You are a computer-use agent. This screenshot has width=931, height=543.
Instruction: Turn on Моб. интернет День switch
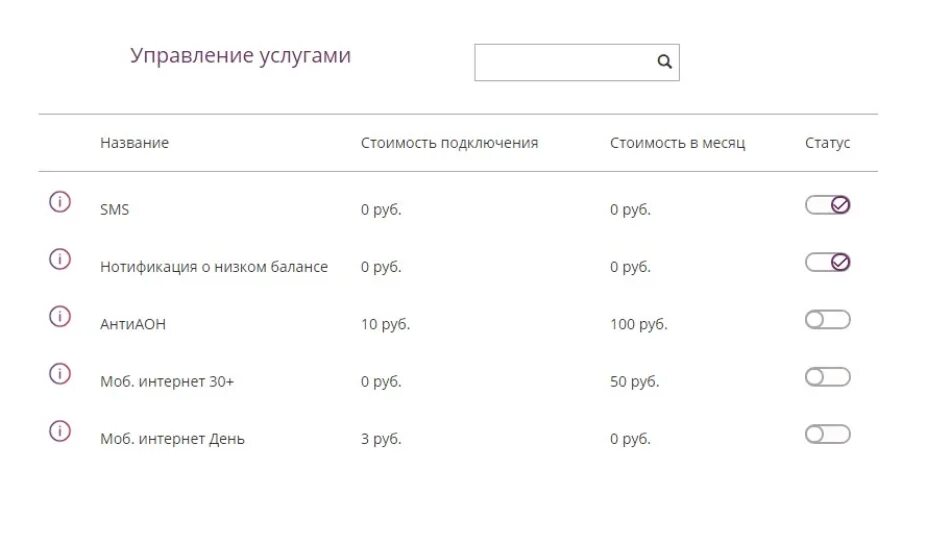(828, 434)
